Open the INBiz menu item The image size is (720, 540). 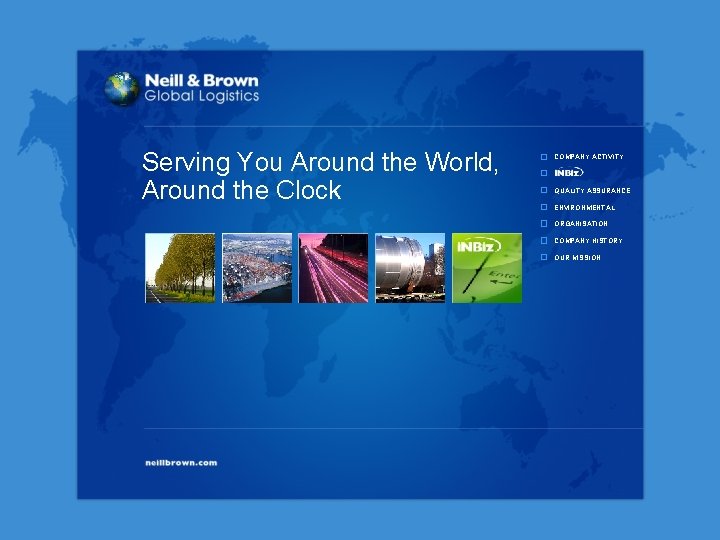(569, 173)
